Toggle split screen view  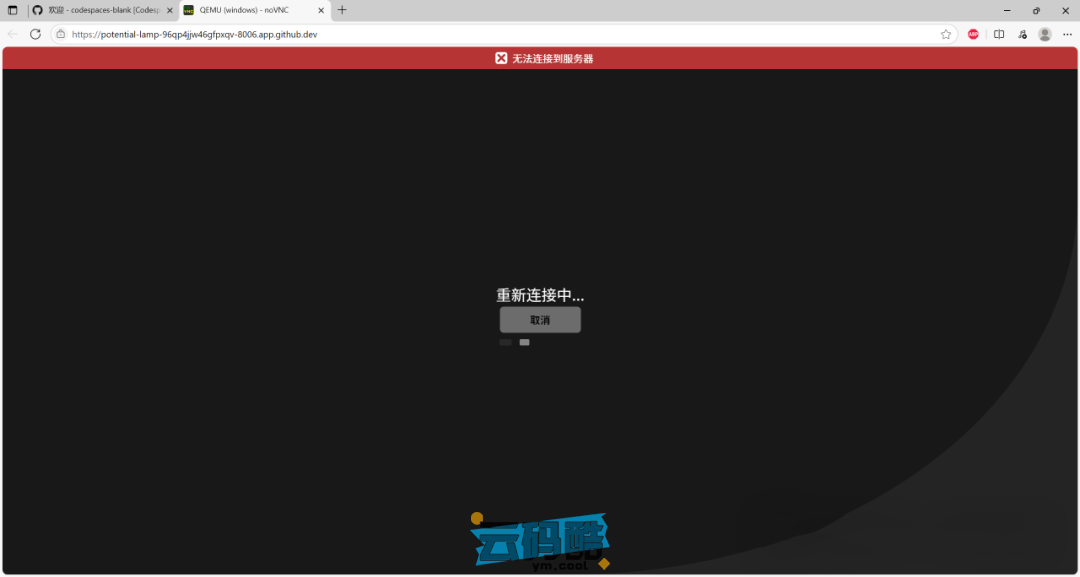click(999, 34)
